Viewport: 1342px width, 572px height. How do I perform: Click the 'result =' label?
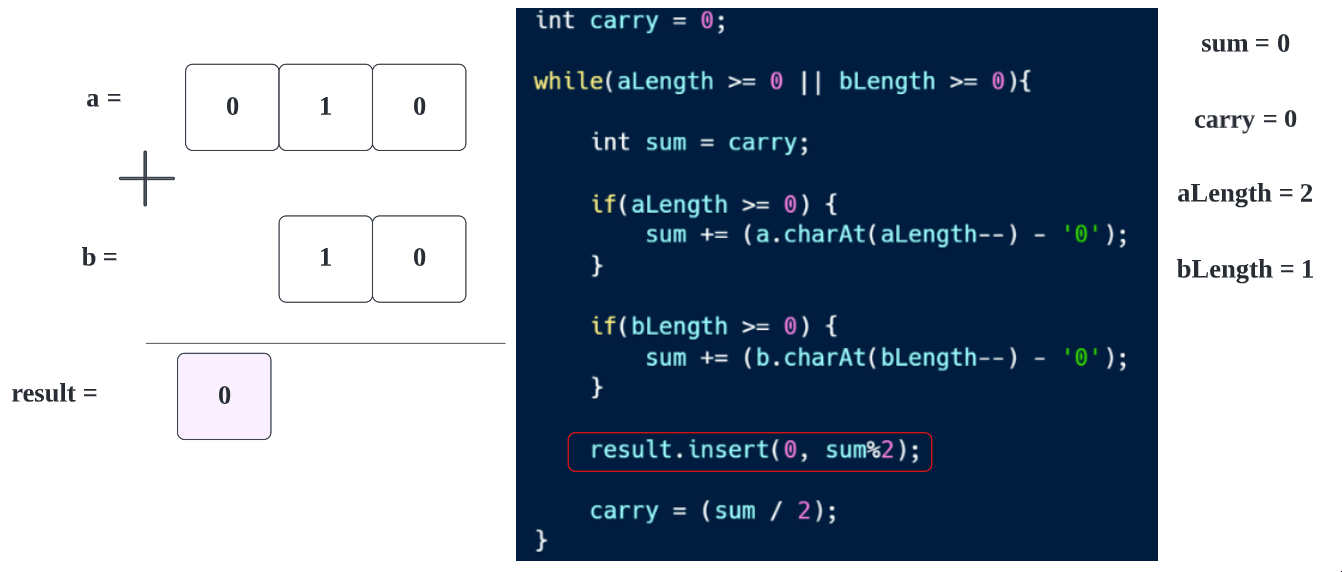(x=54, y=394)
